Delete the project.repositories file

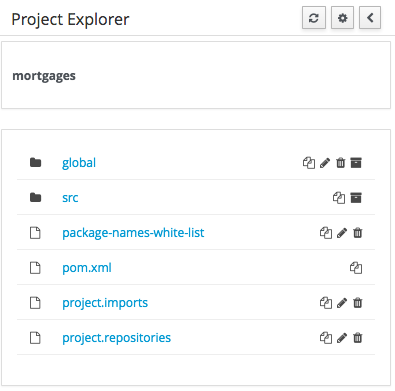coord(357,338)
